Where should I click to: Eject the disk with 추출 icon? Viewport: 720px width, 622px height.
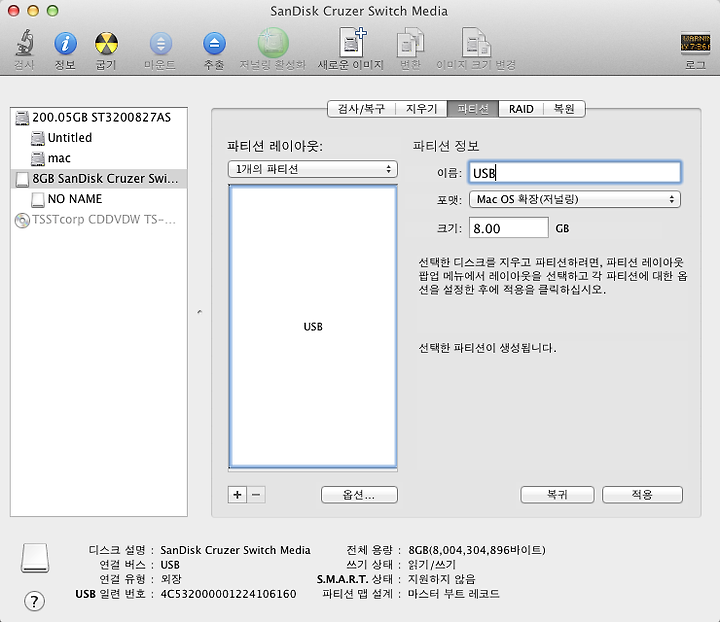tap(214, 44)
